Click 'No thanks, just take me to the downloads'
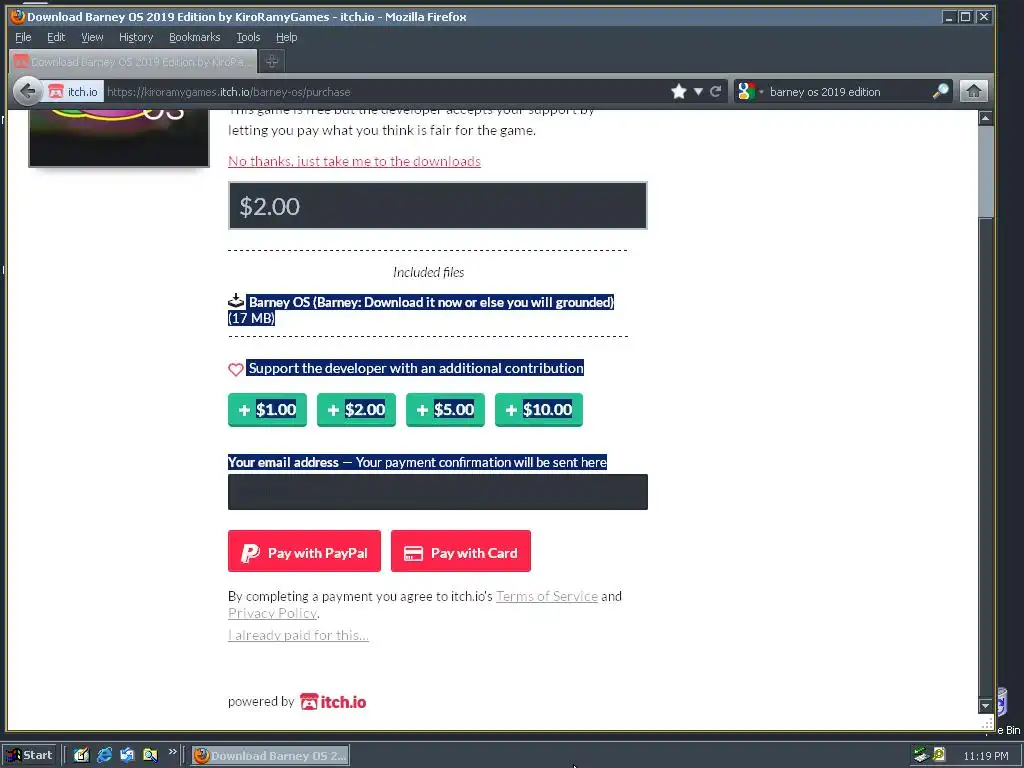Image resolution: width=1024 pixels, height=768 pixels. pos(354,161)
